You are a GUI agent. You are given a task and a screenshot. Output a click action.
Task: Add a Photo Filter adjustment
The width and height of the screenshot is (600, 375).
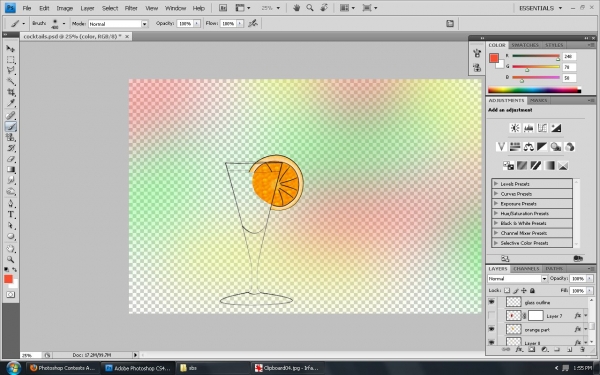(x=556, y=147)
